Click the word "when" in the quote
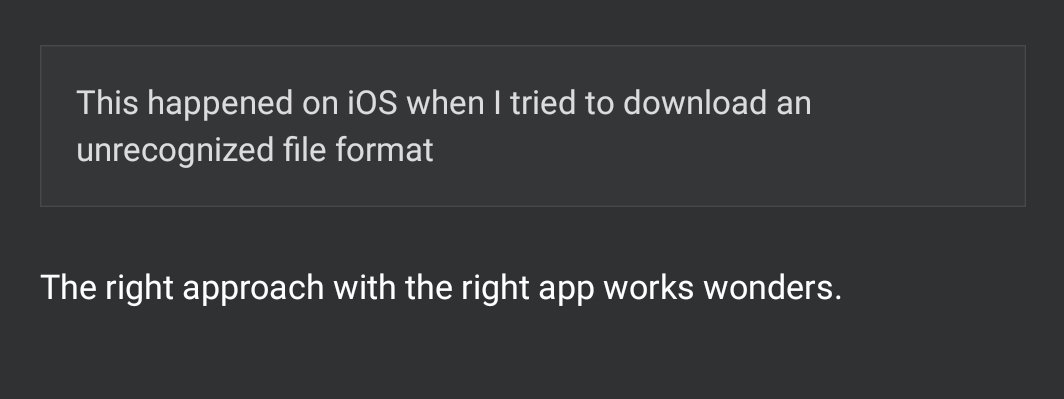This screenshot has width=1064, height=399. point(444,103)
